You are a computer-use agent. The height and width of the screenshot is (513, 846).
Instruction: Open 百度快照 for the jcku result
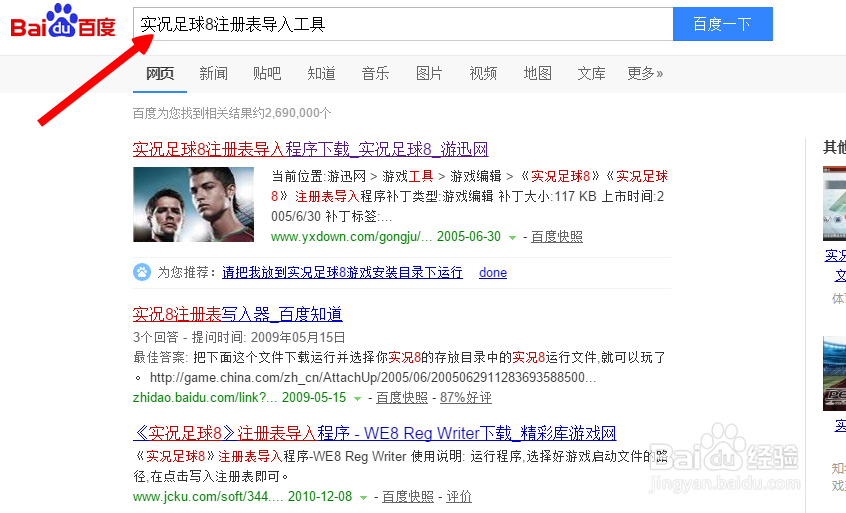[408, 496]
